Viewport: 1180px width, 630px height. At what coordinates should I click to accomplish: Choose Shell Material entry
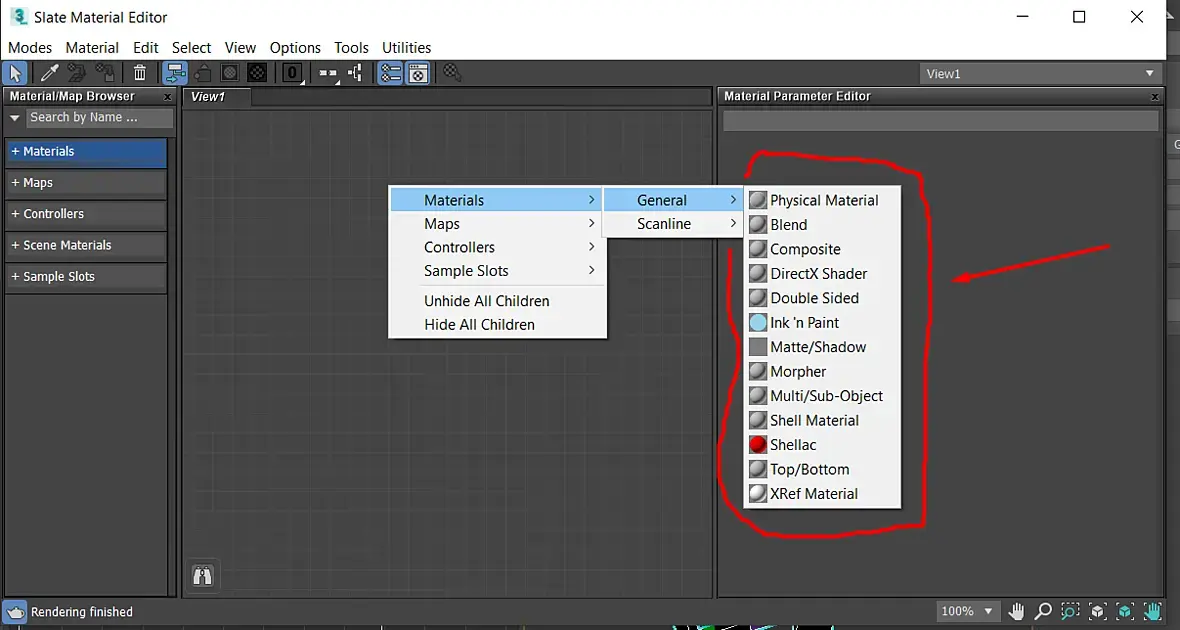coord(822,420)
